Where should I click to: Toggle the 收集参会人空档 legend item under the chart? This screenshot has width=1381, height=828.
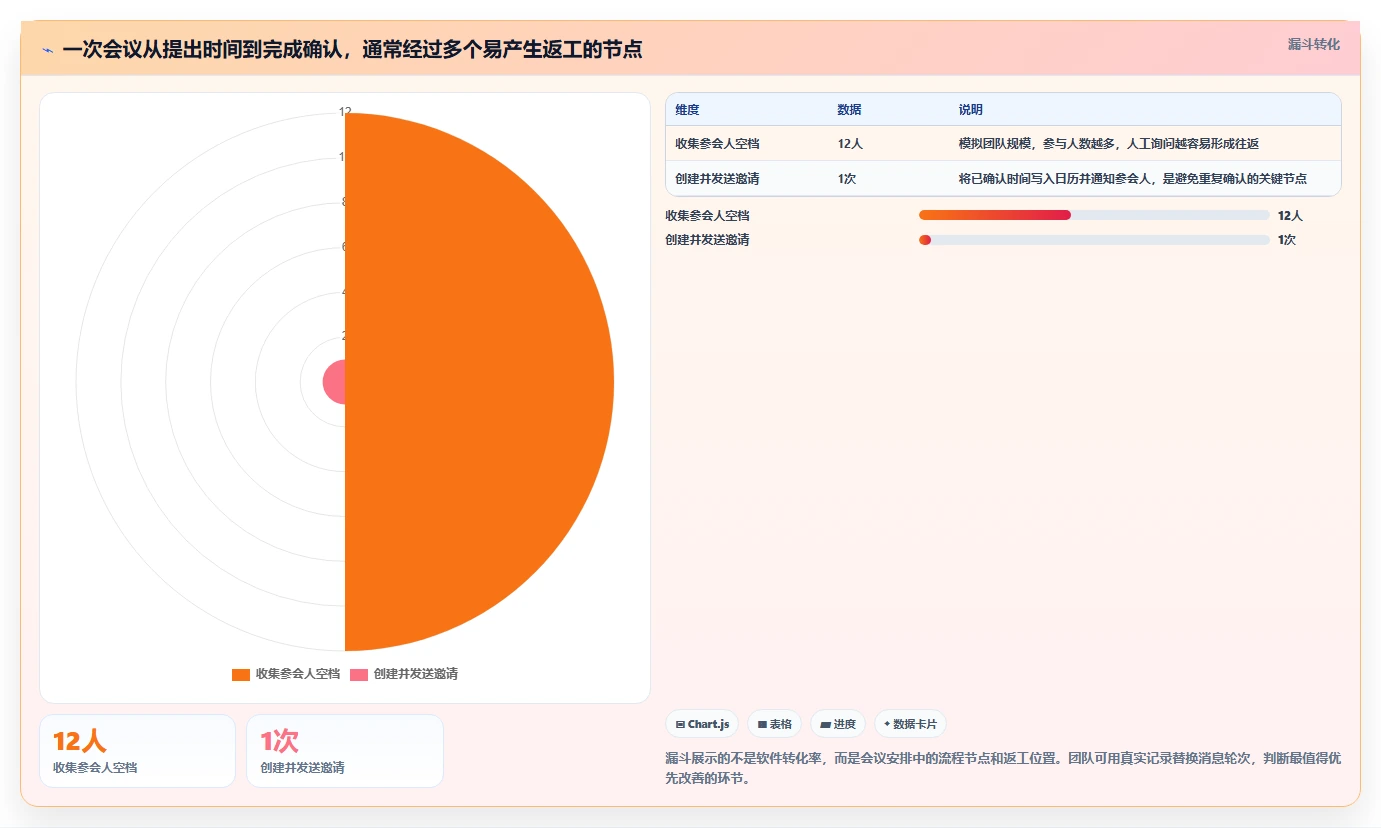[286, 674]
